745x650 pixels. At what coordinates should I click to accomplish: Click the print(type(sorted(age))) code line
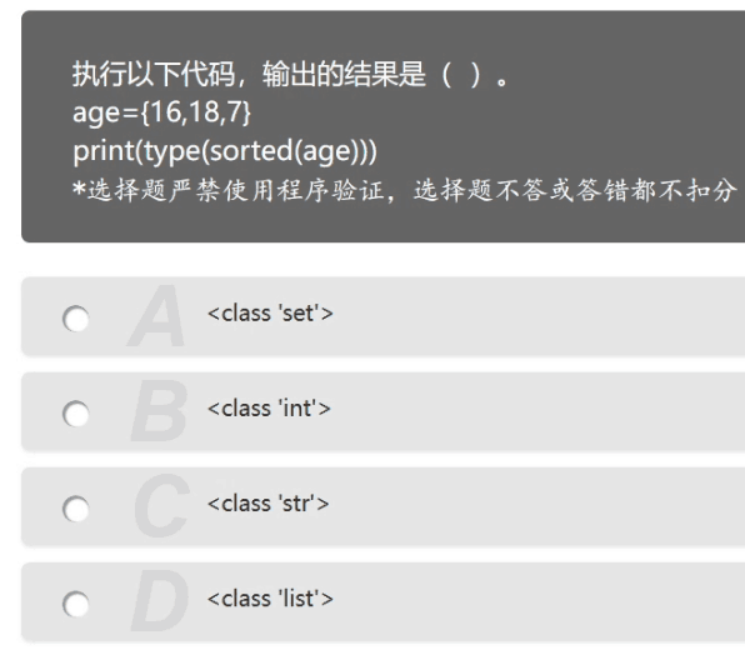[225, 152]
